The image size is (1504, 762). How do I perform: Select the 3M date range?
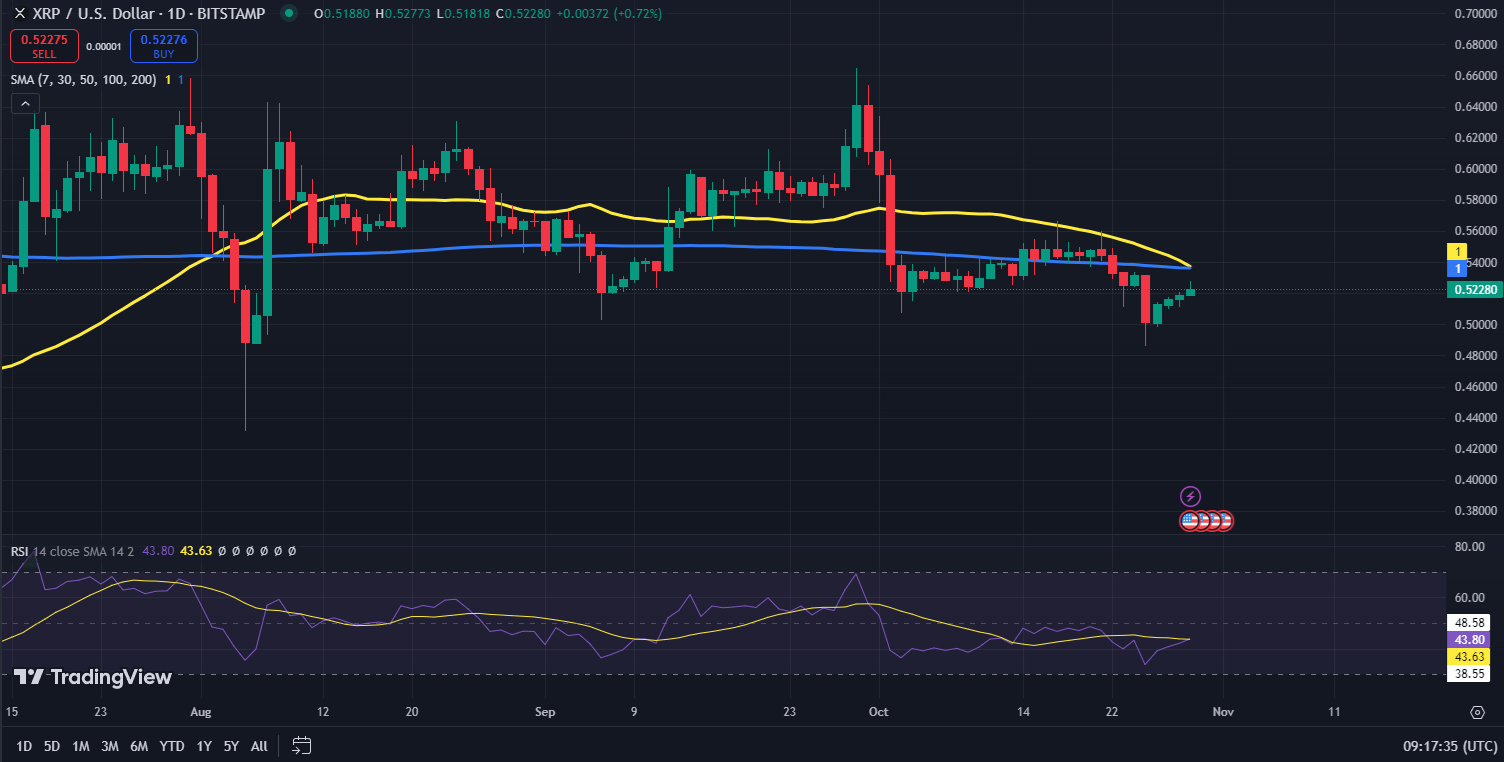coord(110,745)
